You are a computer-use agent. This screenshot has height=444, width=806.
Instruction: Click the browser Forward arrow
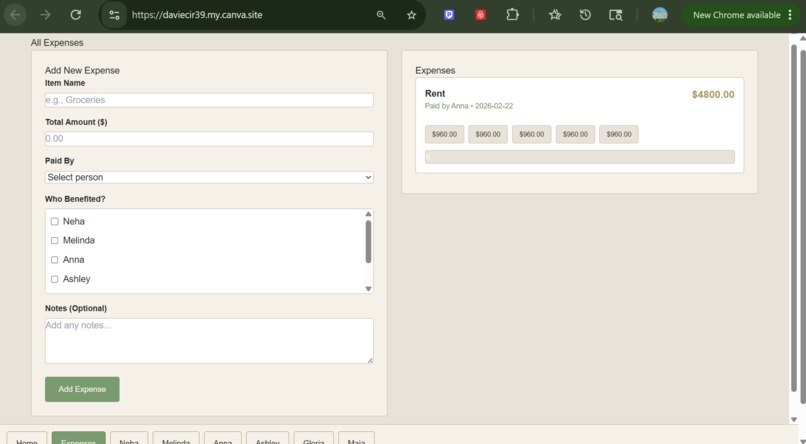click(x=45, y=15)
